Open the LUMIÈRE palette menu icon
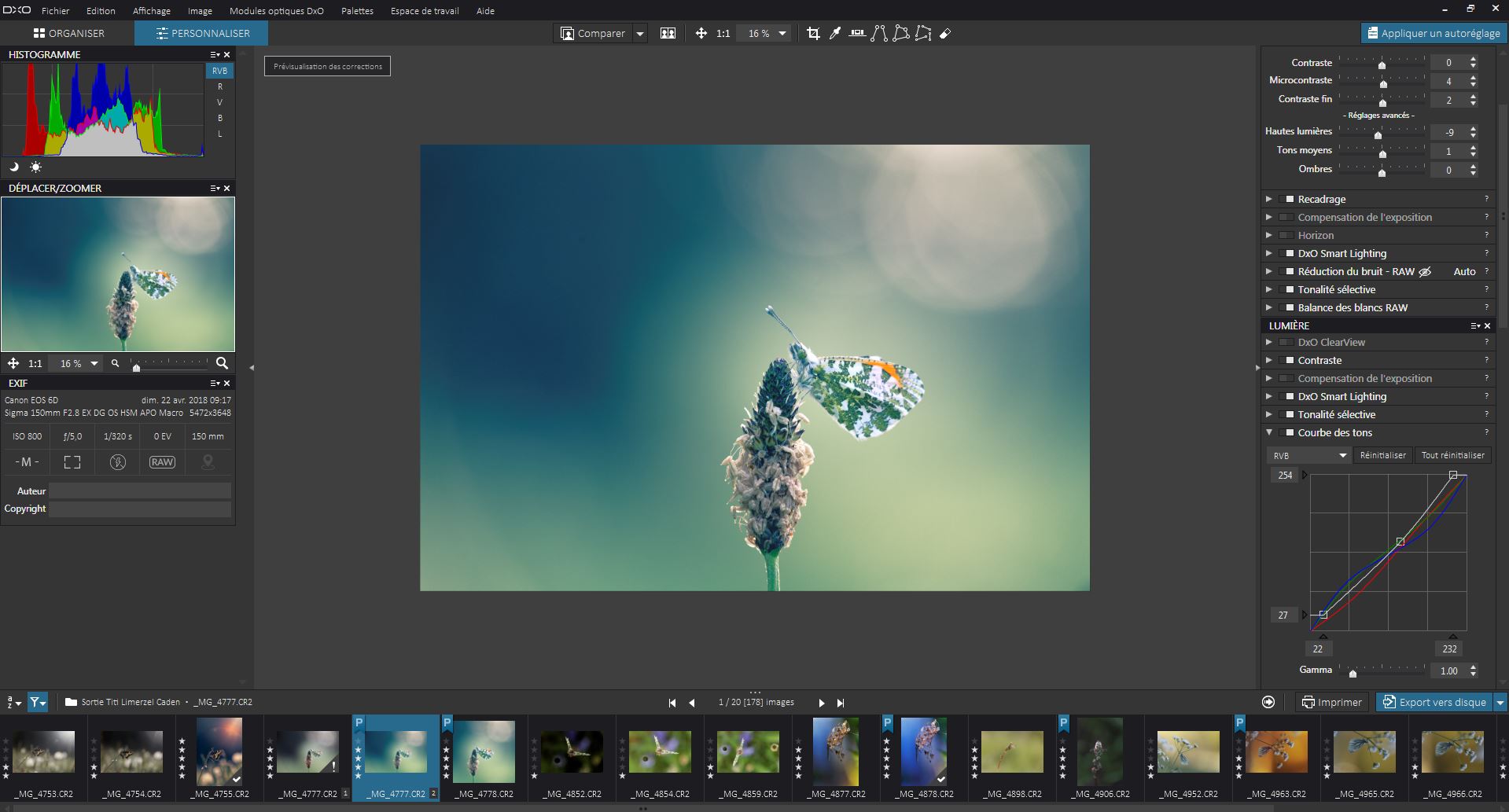This screenshot has width=1509, height=812. (x=1476, y=325)
